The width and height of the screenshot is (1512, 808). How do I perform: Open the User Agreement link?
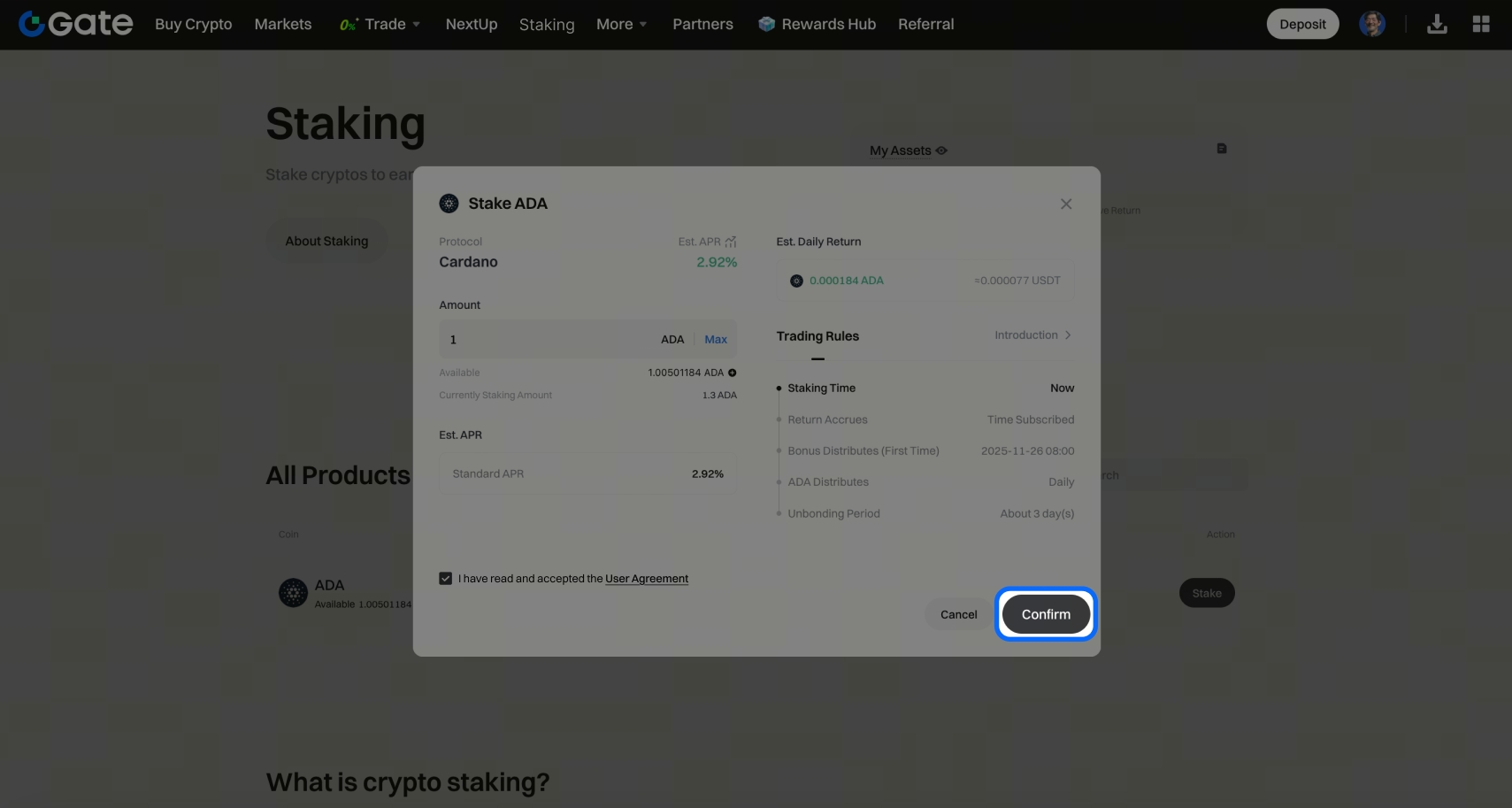pyautogui.click(x=647, y=579)
